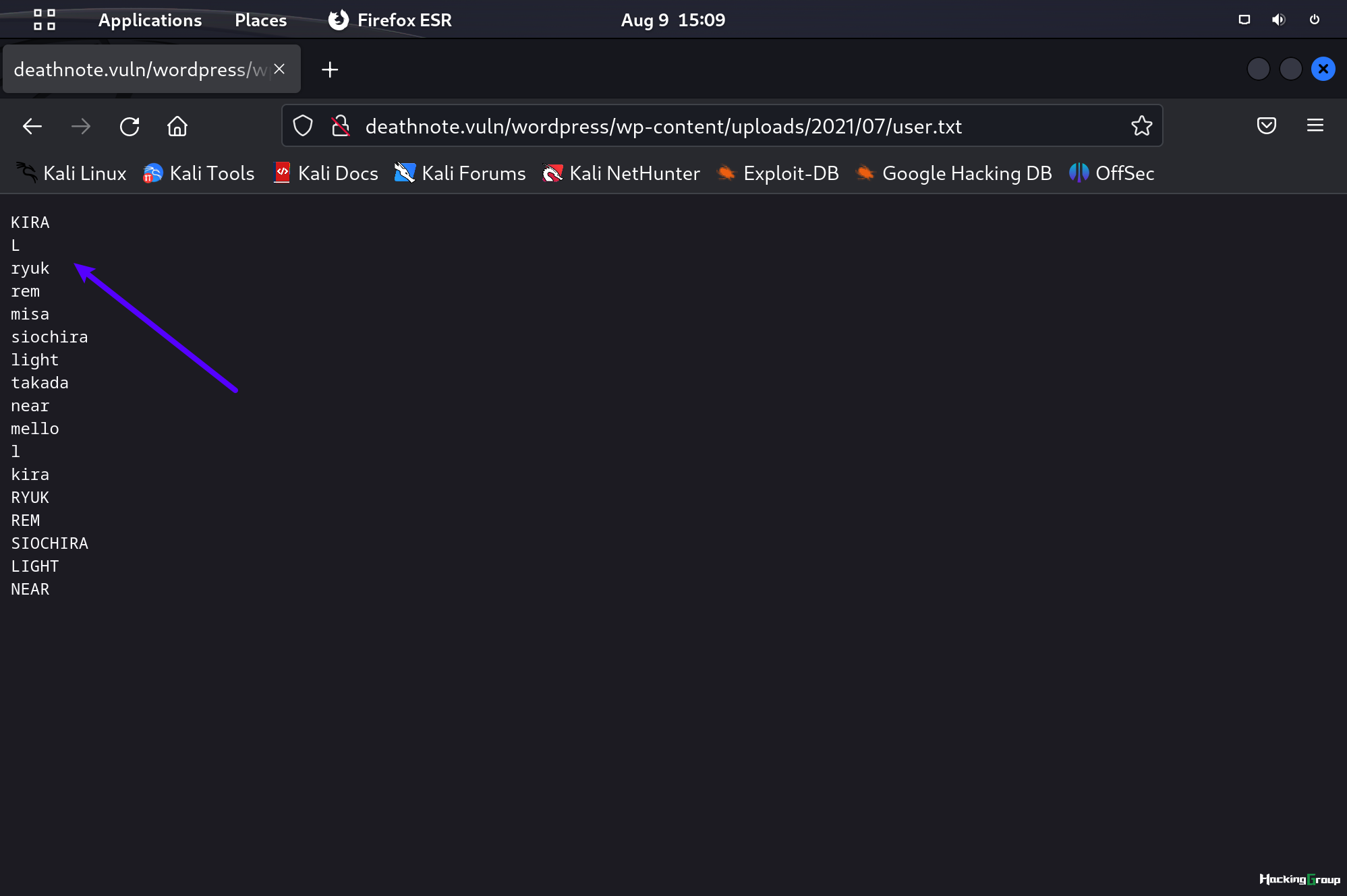Click the text line 'rem'

point(26,291)
